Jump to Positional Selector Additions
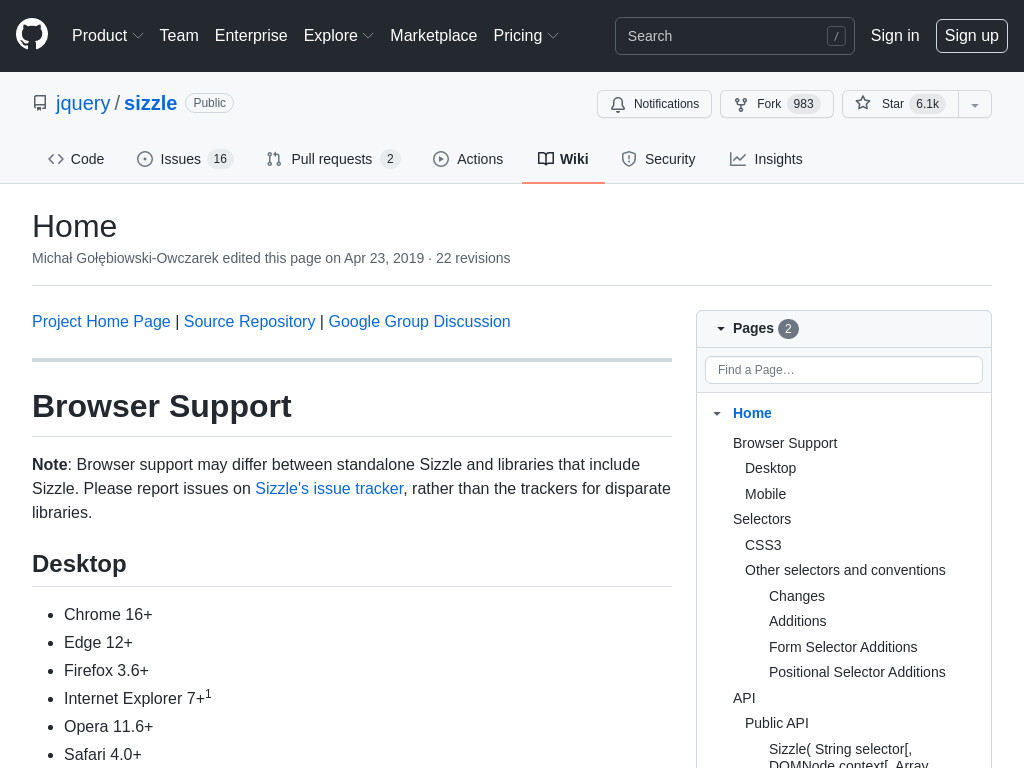The image size is (1024, 768). point(857,672)
